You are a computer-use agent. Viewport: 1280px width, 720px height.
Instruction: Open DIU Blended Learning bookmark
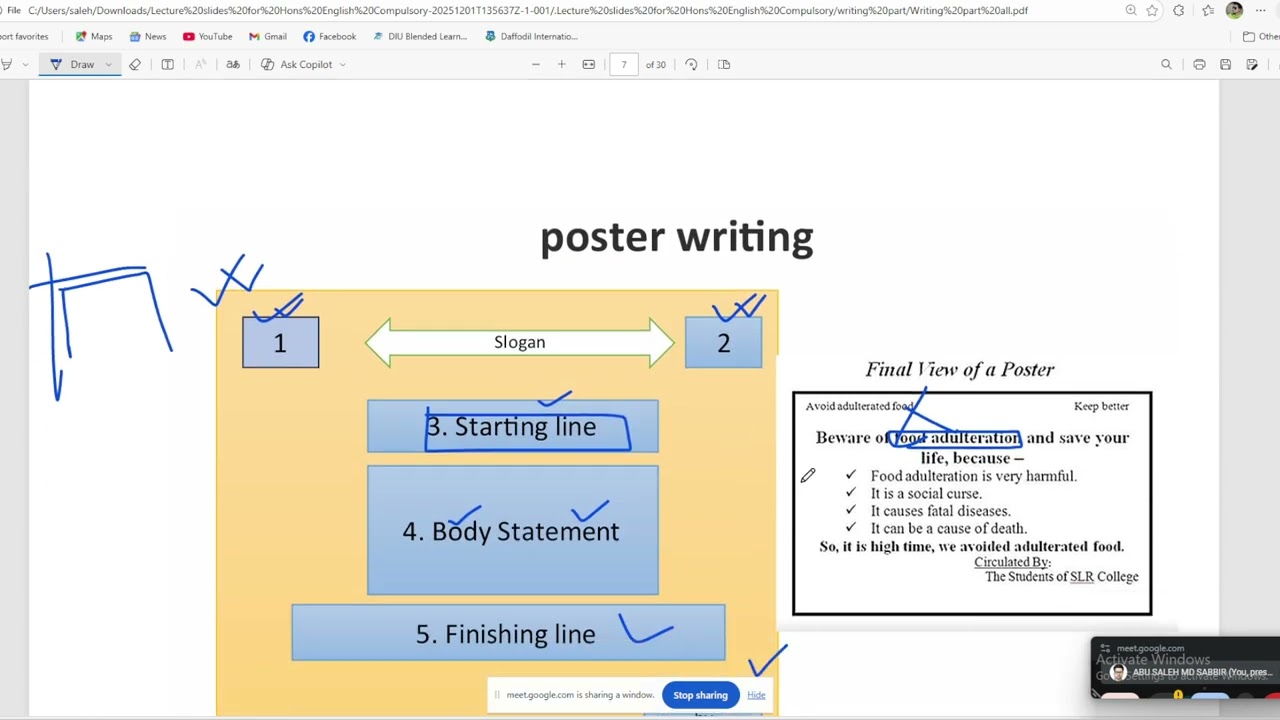[419, 36]
